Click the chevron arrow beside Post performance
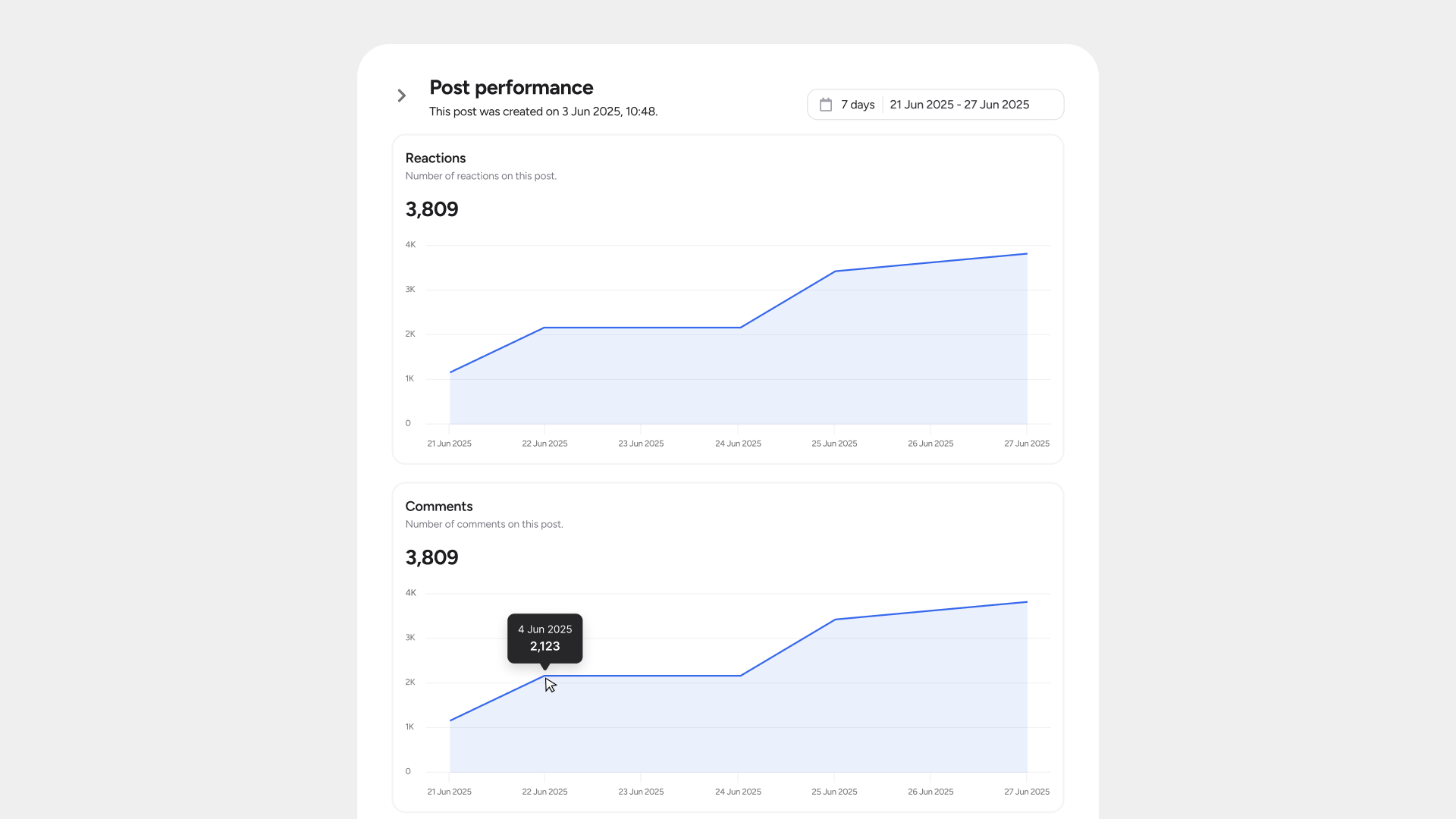This screenshot has width=1456, height=819. 402,96
